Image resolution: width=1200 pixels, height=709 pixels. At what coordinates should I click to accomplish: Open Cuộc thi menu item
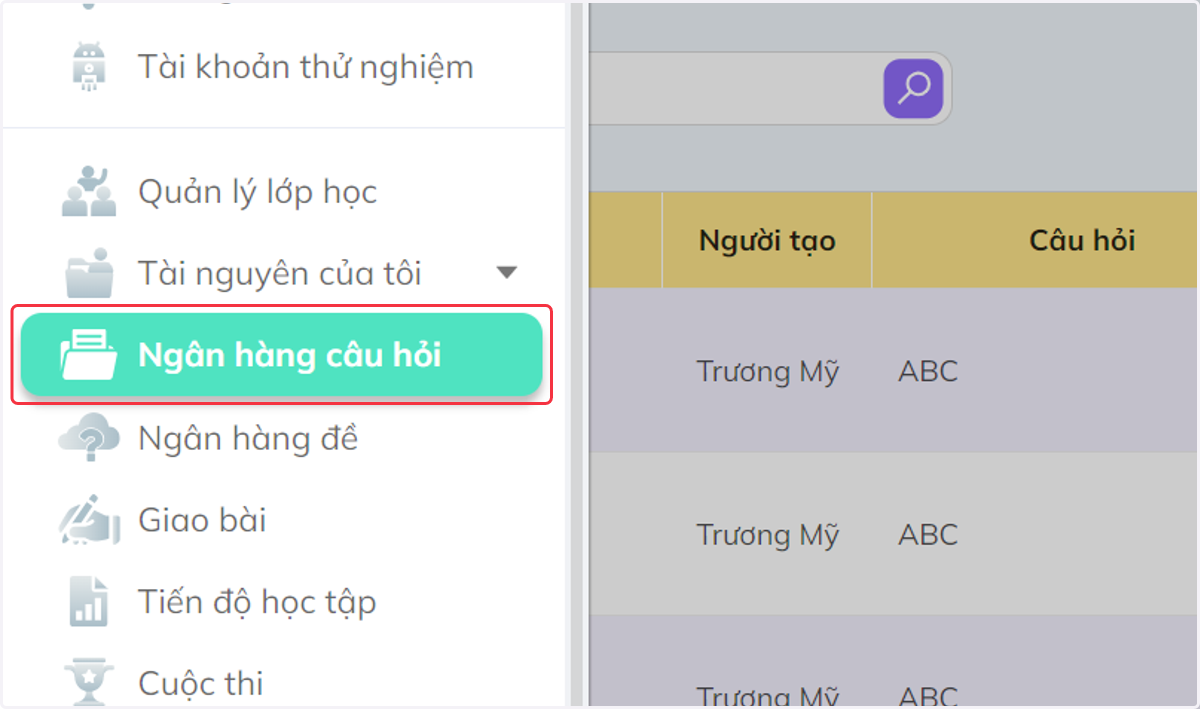(x=201, y=684)
